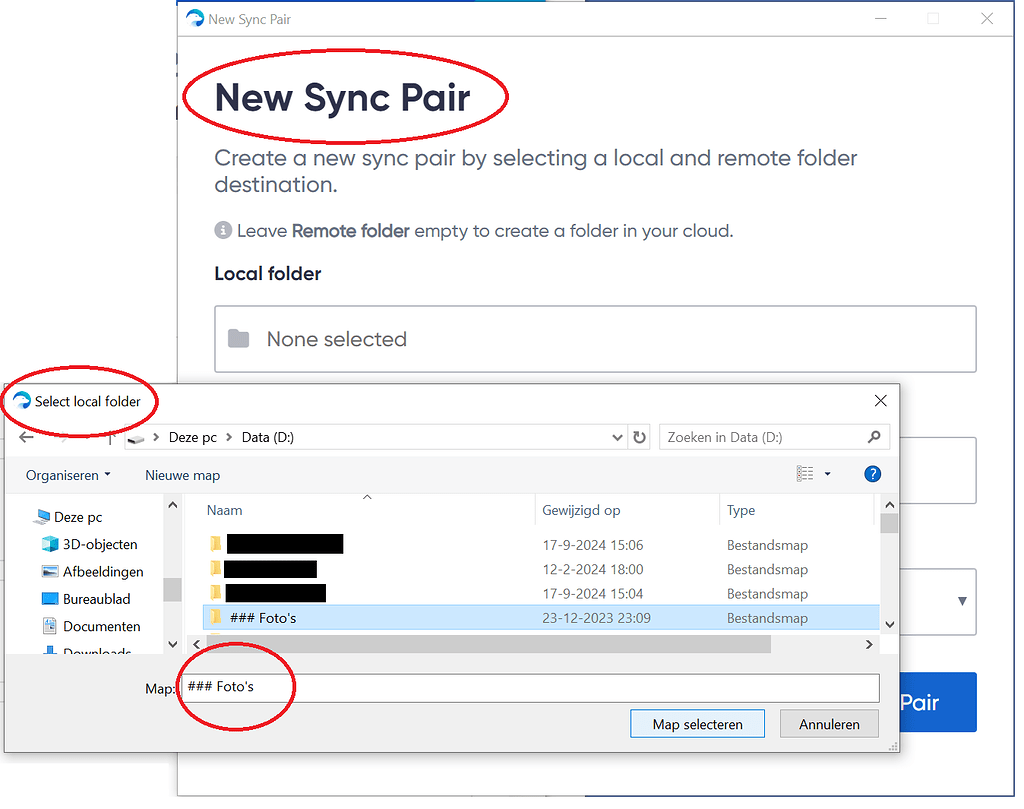The image size is (1024, 809).
Task: Select the ### Foto's folder row
Action: (541, 618)
